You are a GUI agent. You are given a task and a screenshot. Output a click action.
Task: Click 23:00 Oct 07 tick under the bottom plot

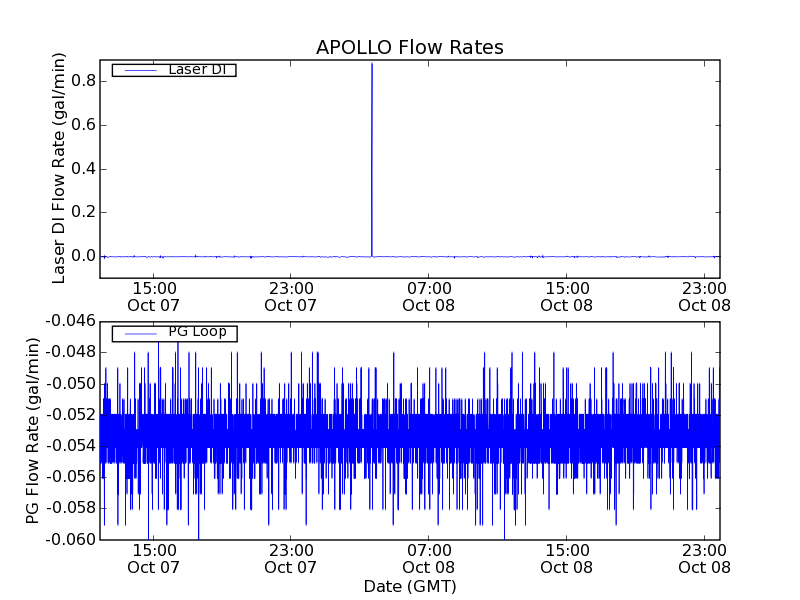pyautogui.click(x=291, y=558)
